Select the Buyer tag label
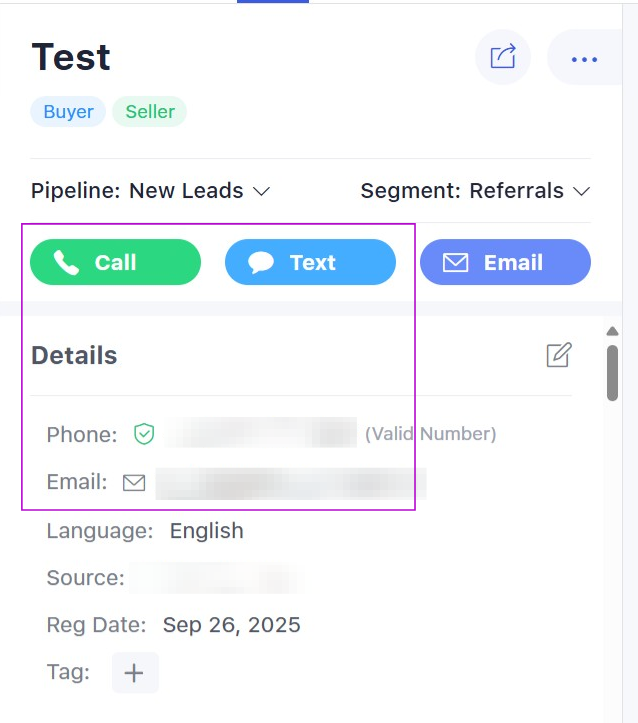638x723 pixels. click(x=69, y=112)
